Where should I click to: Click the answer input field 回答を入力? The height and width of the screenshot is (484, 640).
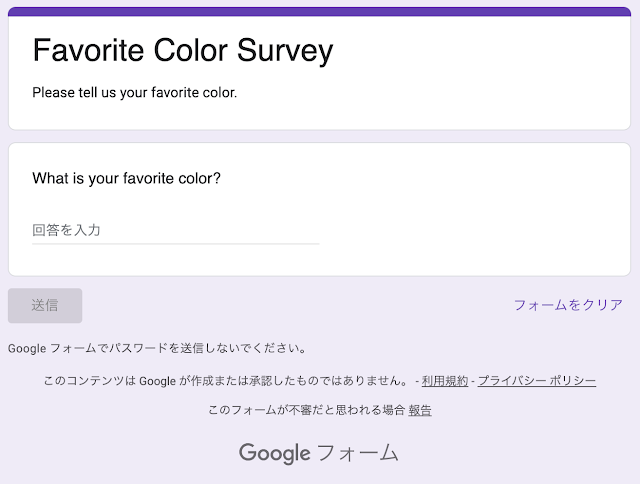[175, 230]
